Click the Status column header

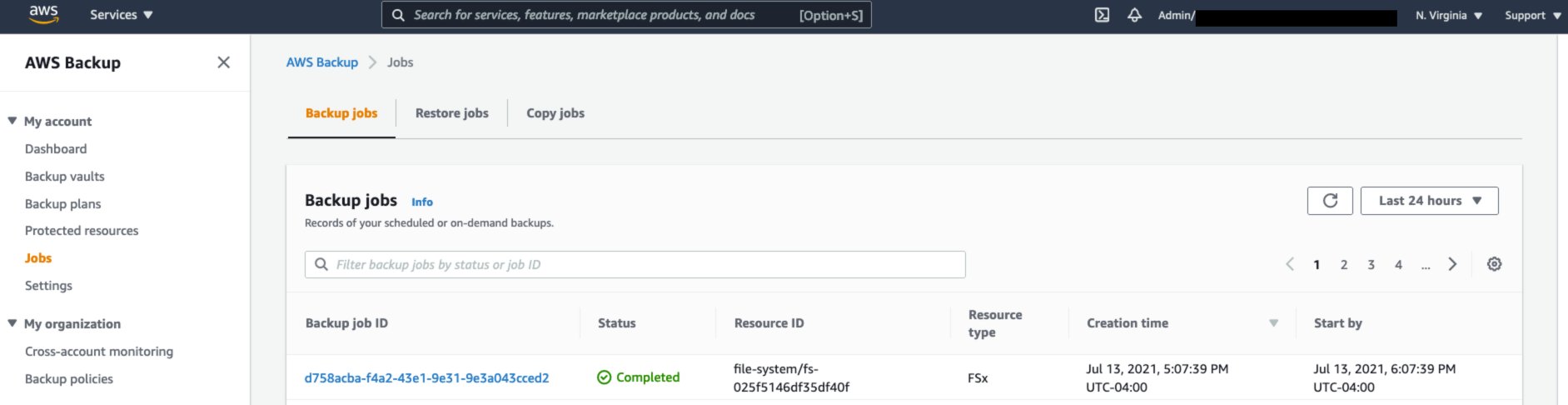tap(617, 323)
